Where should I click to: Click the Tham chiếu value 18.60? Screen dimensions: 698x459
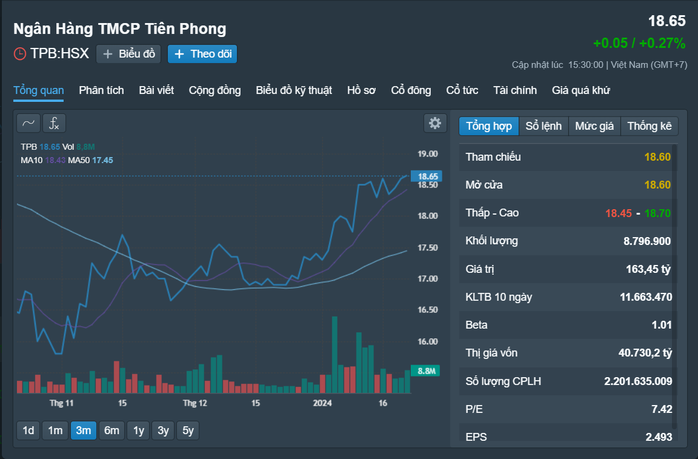point(657,157)
